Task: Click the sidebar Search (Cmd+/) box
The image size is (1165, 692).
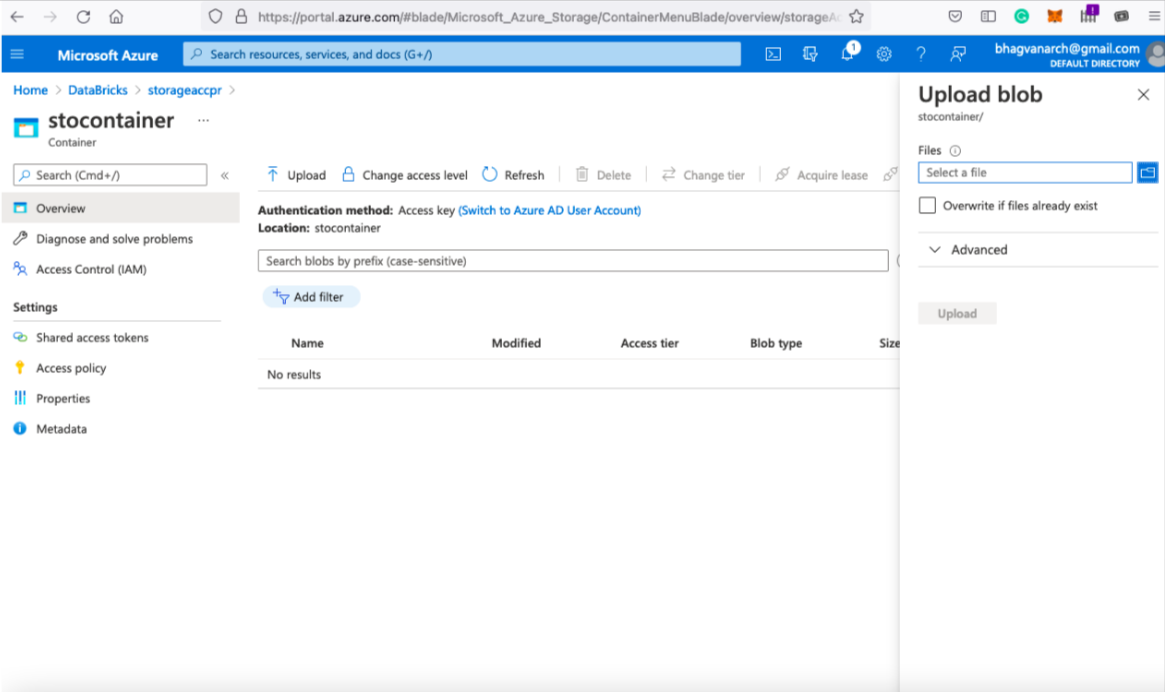Action: click(x=110, y=175)
